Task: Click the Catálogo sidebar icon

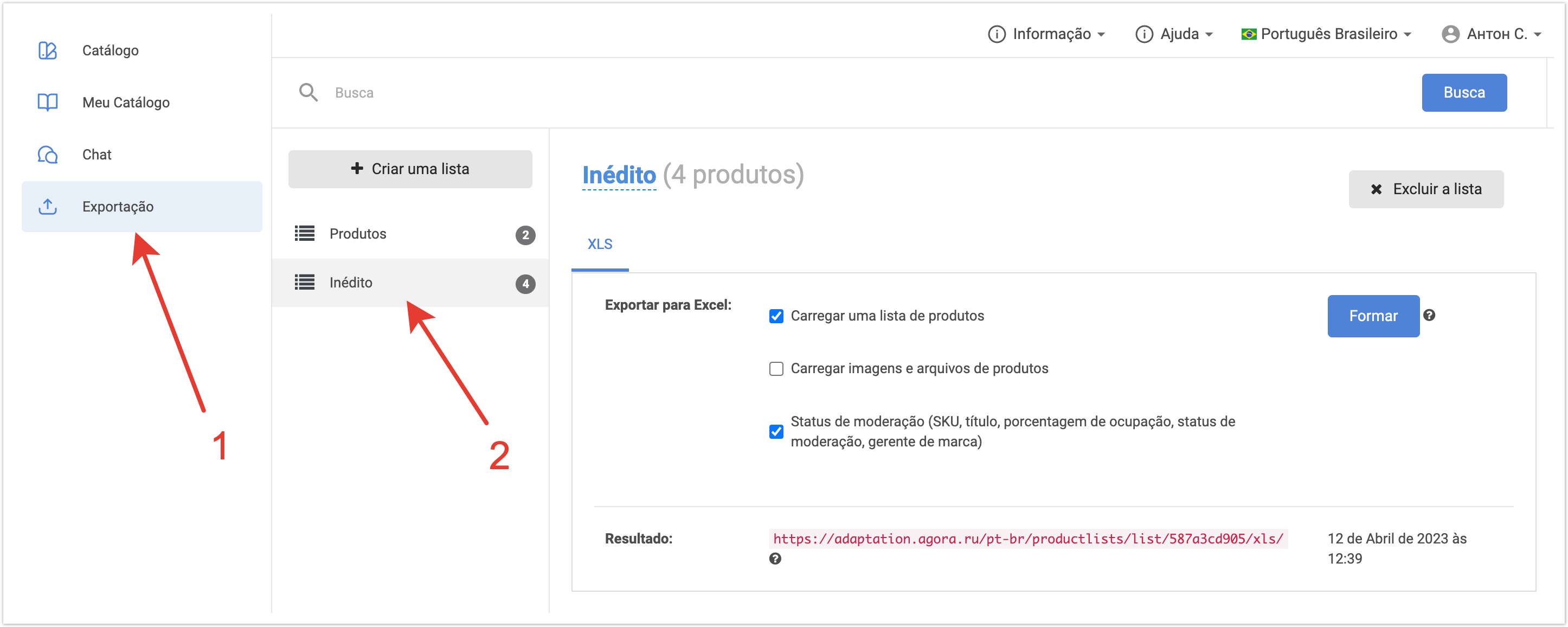Action: click(x=48, y=50)
